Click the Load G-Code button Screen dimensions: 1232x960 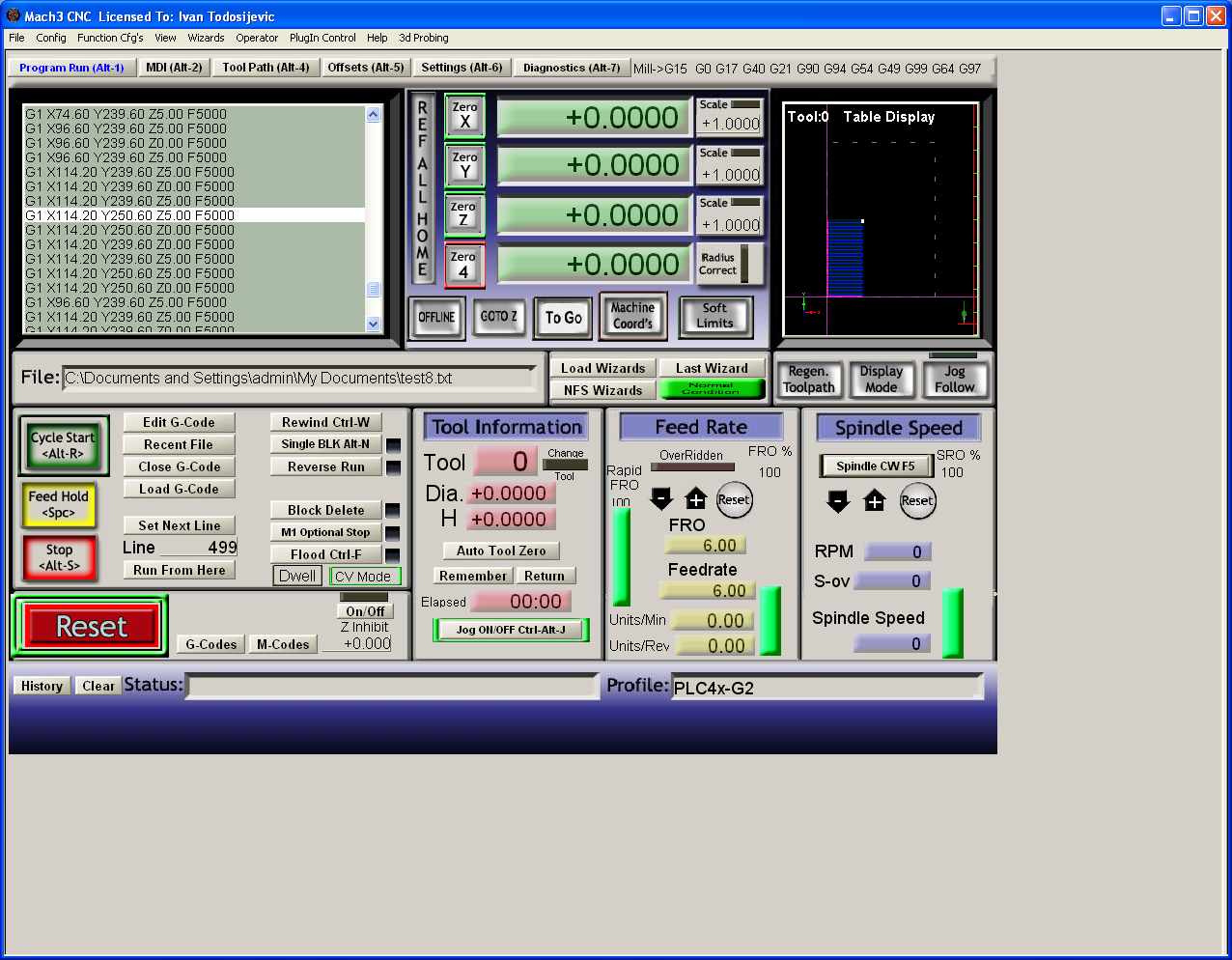[180, 489]
